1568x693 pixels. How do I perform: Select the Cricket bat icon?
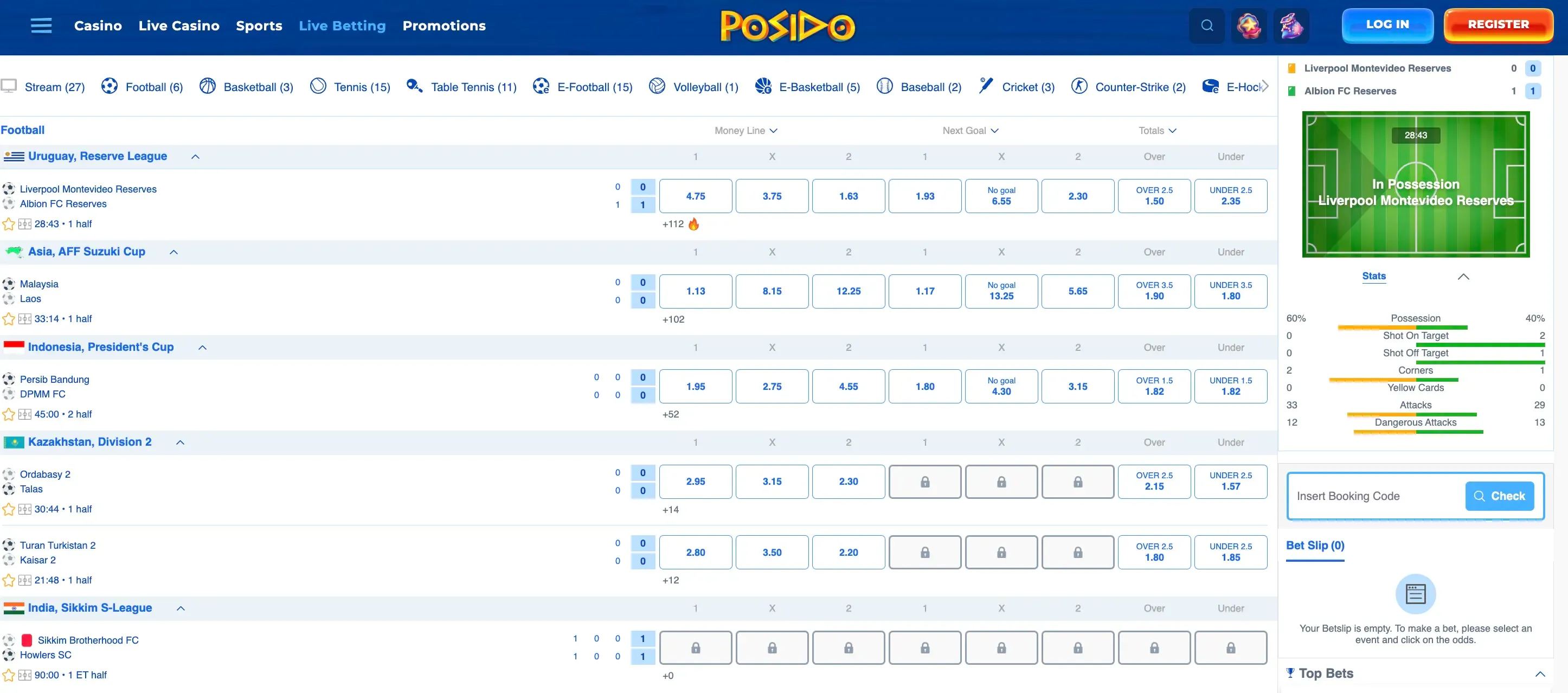(986, 86)
